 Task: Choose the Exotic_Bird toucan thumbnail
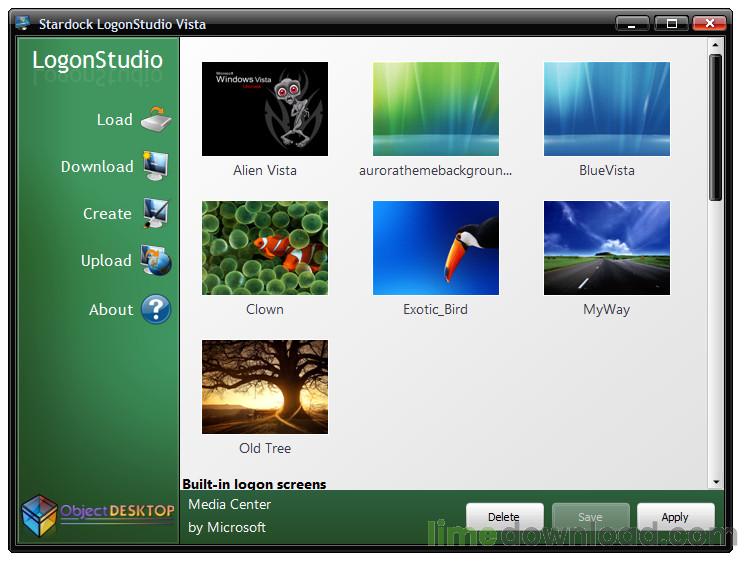[x=436, y=248]
